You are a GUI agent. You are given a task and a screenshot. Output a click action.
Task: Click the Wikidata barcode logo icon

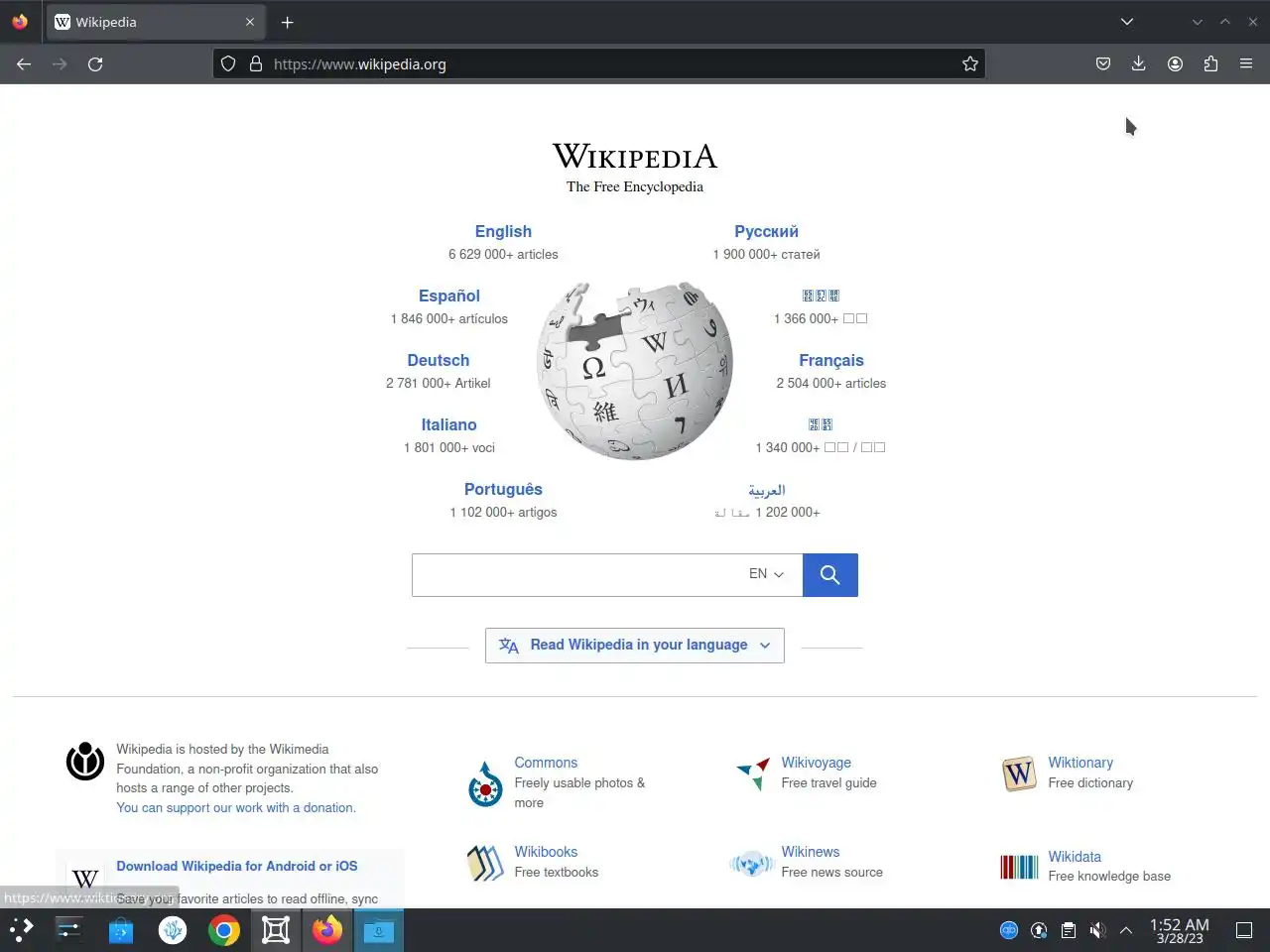[x=1019, y=868]
